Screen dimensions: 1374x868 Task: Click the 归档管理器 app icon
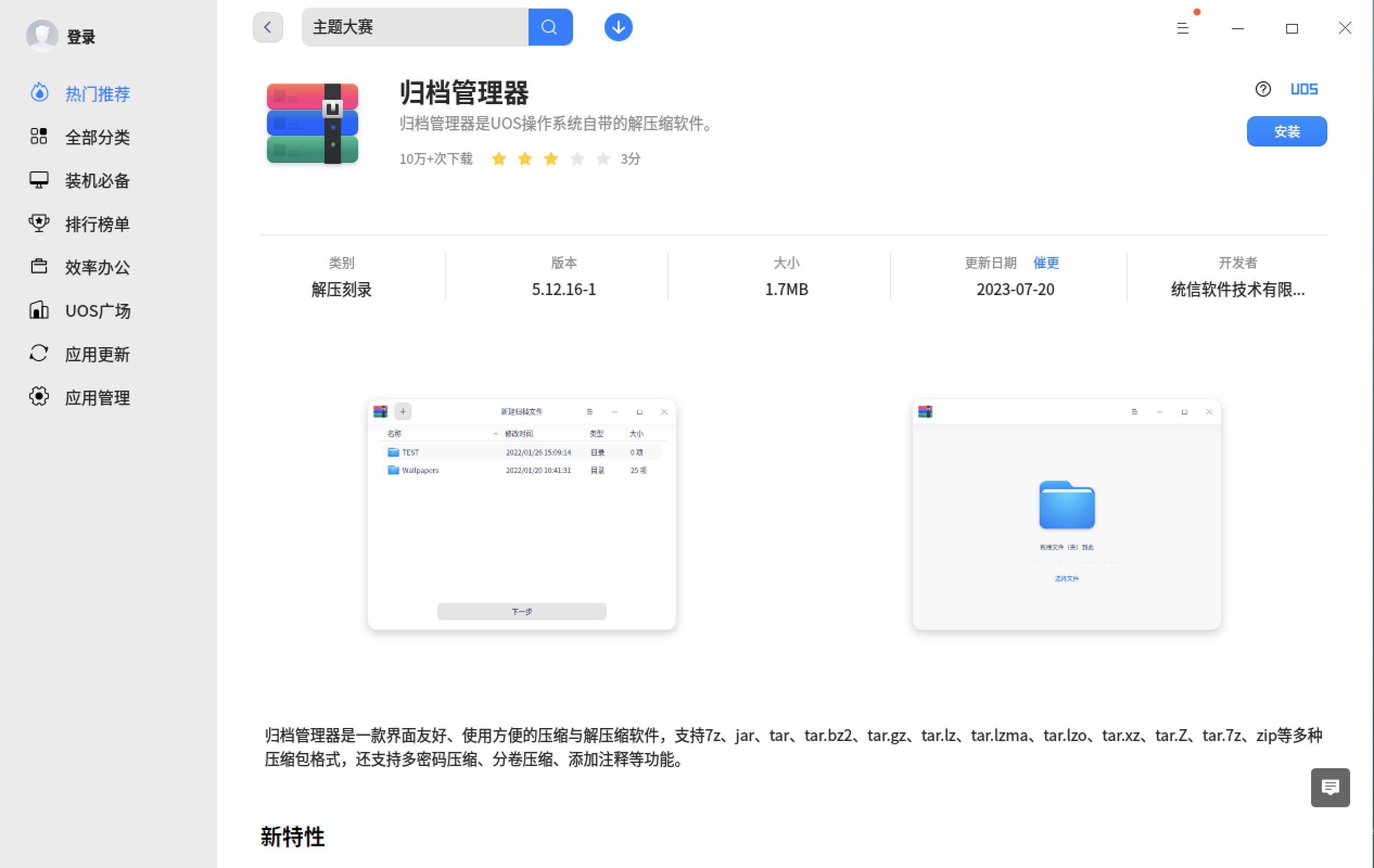click(312, 123)
